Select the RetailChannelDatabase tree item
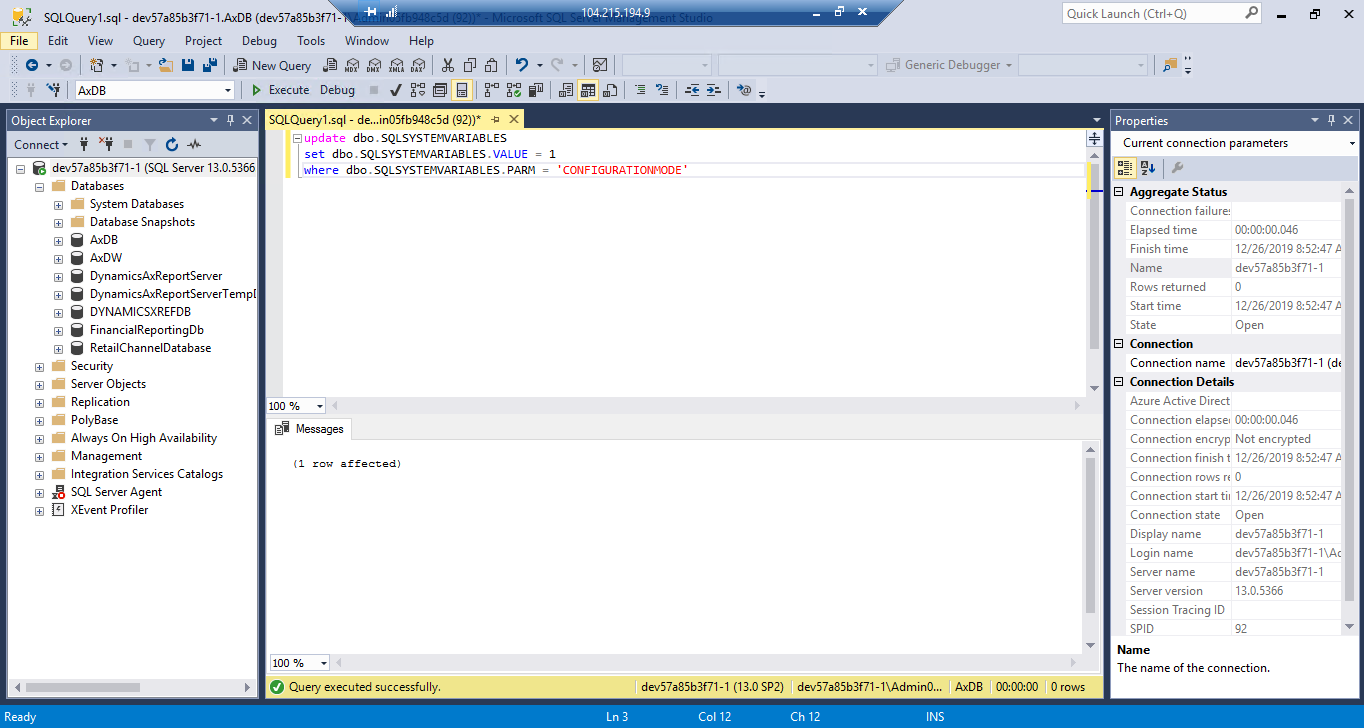 [150, 348]
